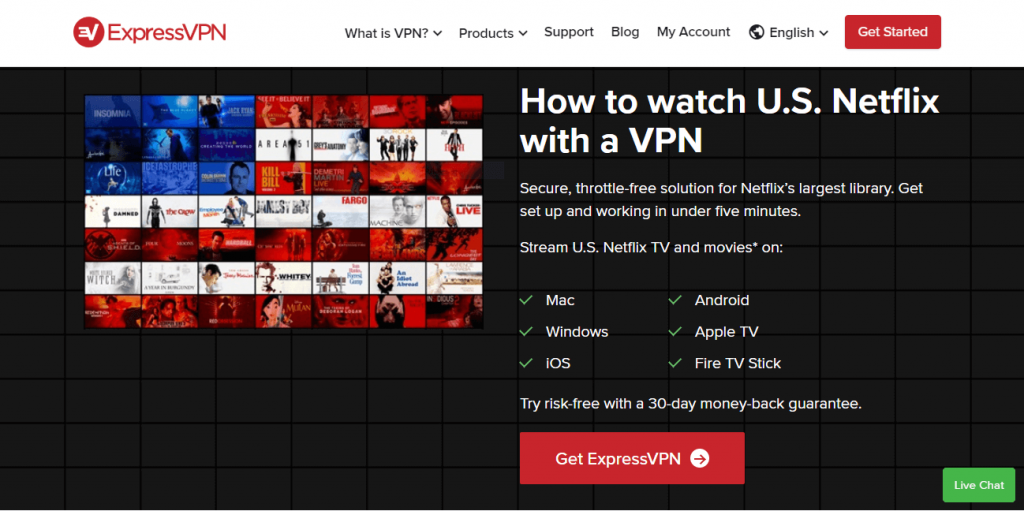Click The Crow poster

pos(169,211)
